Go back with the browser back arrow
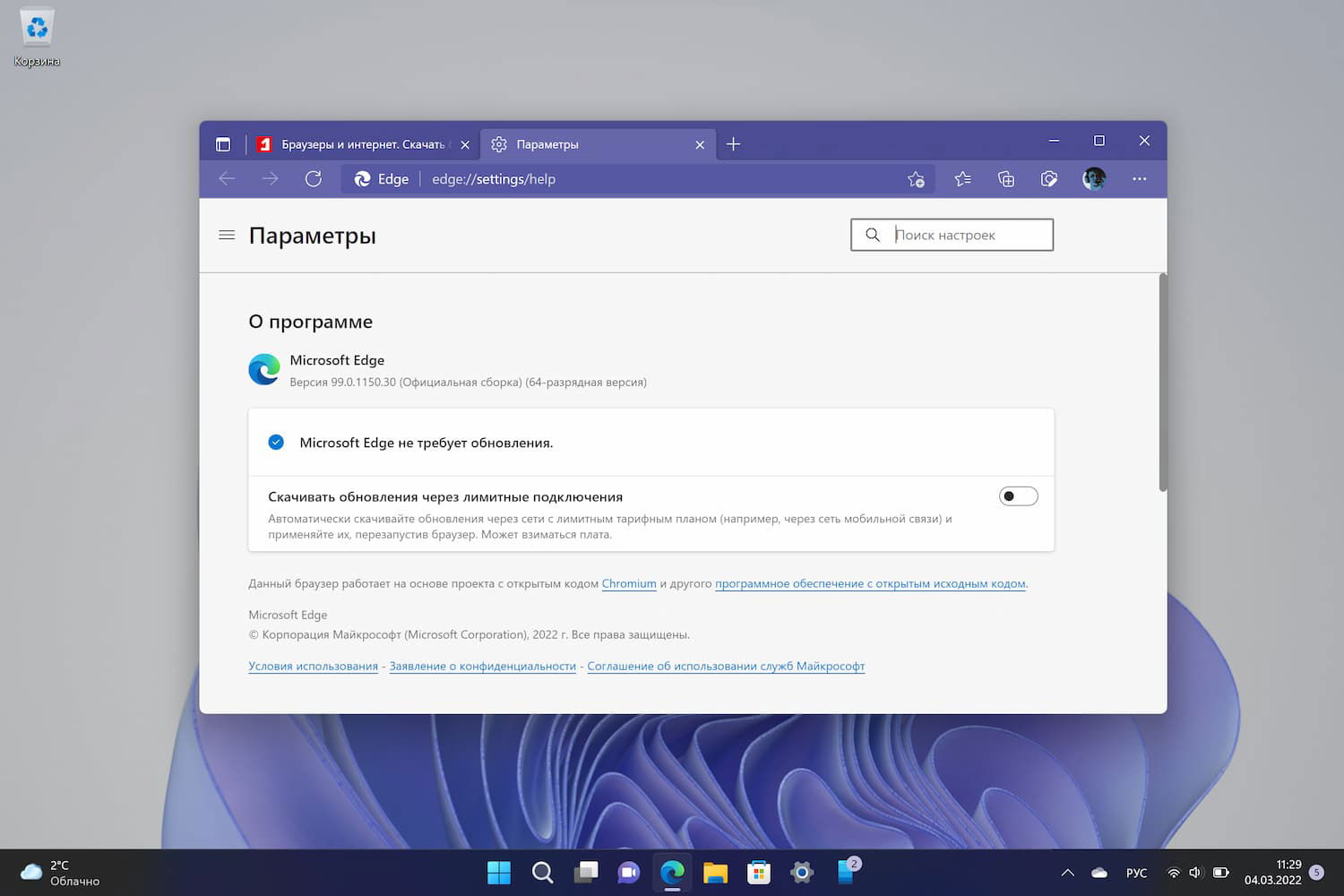 coord(227,179)
